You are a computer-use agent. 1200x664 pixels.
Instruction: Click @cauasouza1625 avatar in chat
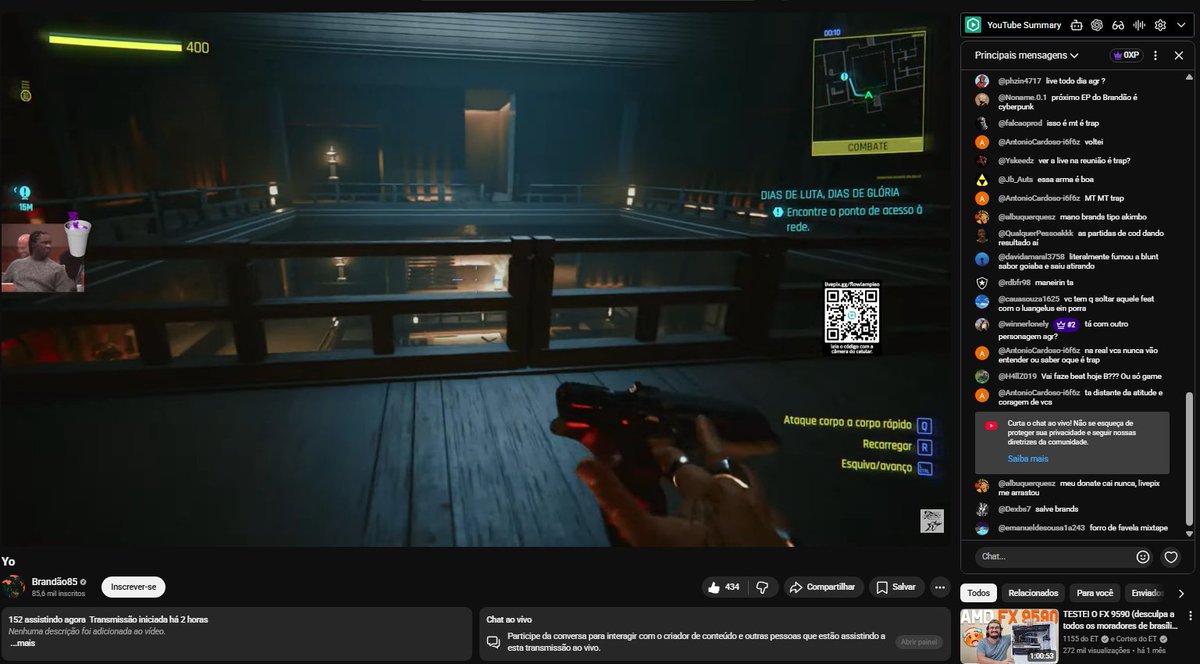(982, 301)
